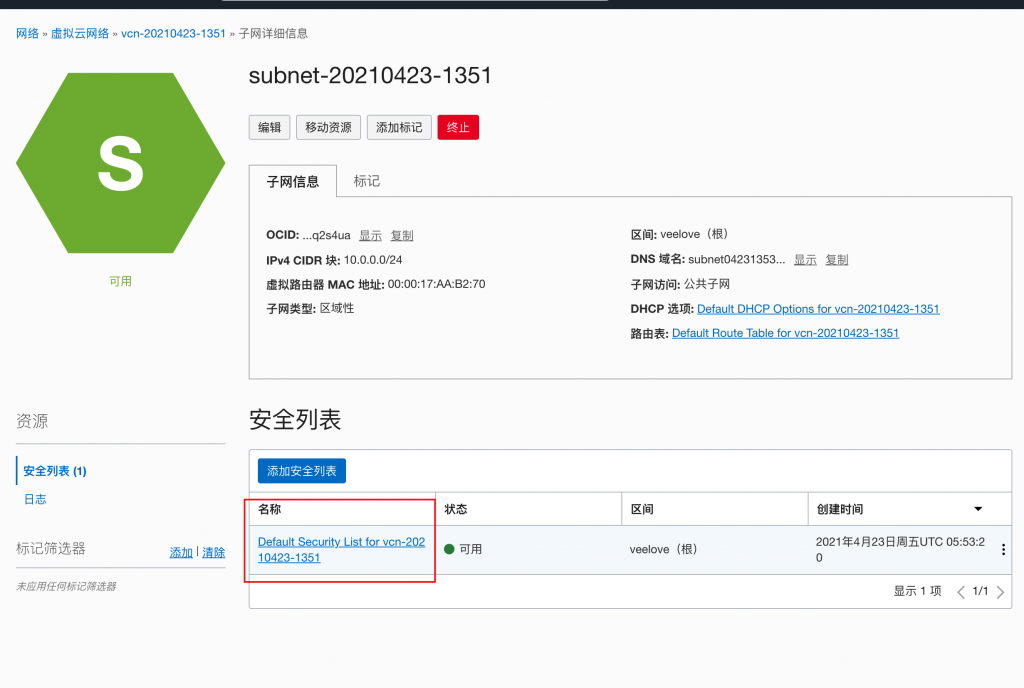1024x688 pixels.
Task: Sort by 创建时间 dropdown arrow
Action: pyautogui.click(x=978, y=509)
